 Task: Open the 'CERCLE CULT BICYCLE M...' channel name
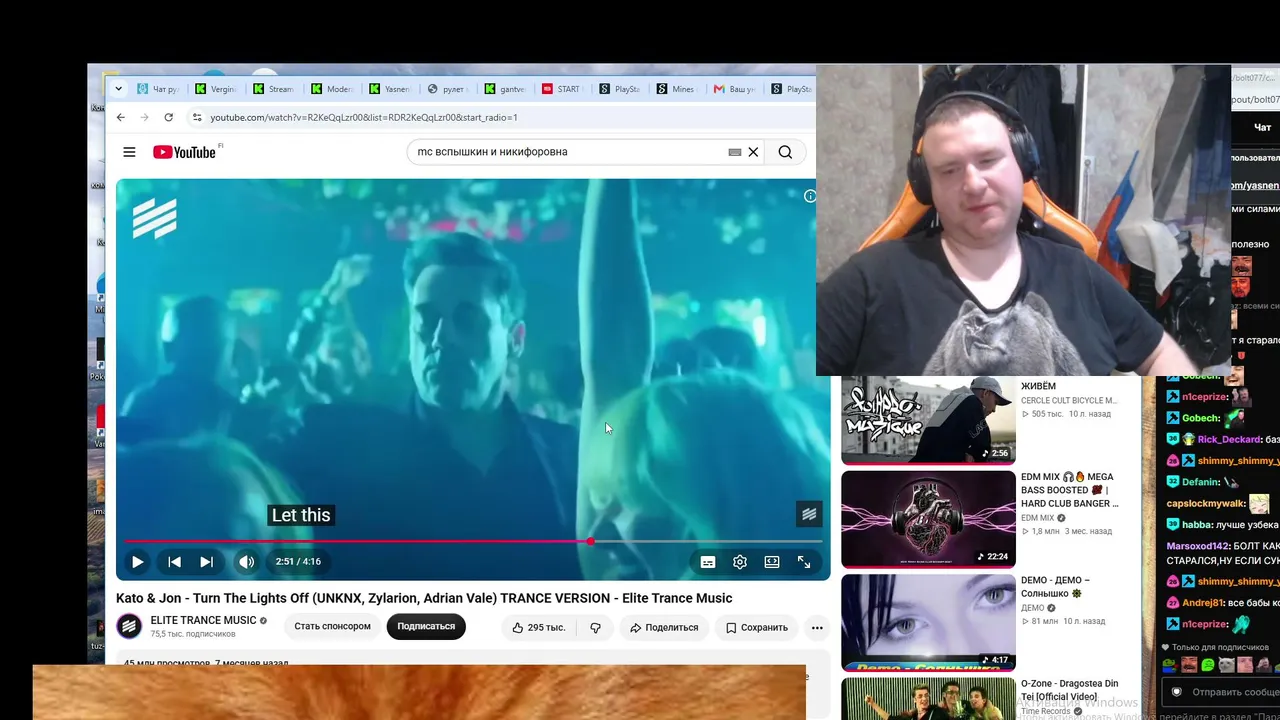(1069, 401)
